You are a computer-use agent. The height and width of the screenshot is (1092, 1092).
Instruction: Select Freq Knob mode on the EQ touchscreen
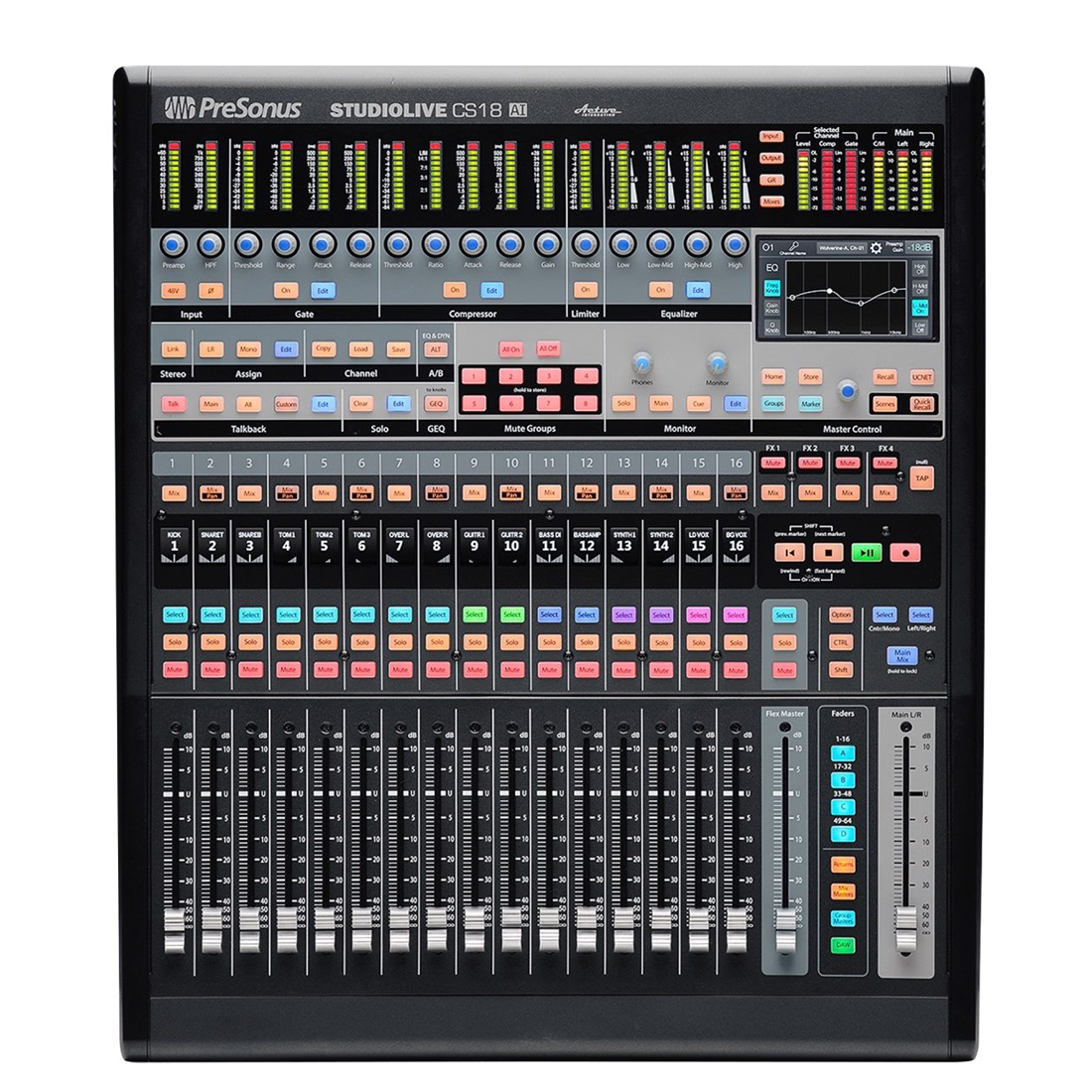click(772, 288)
